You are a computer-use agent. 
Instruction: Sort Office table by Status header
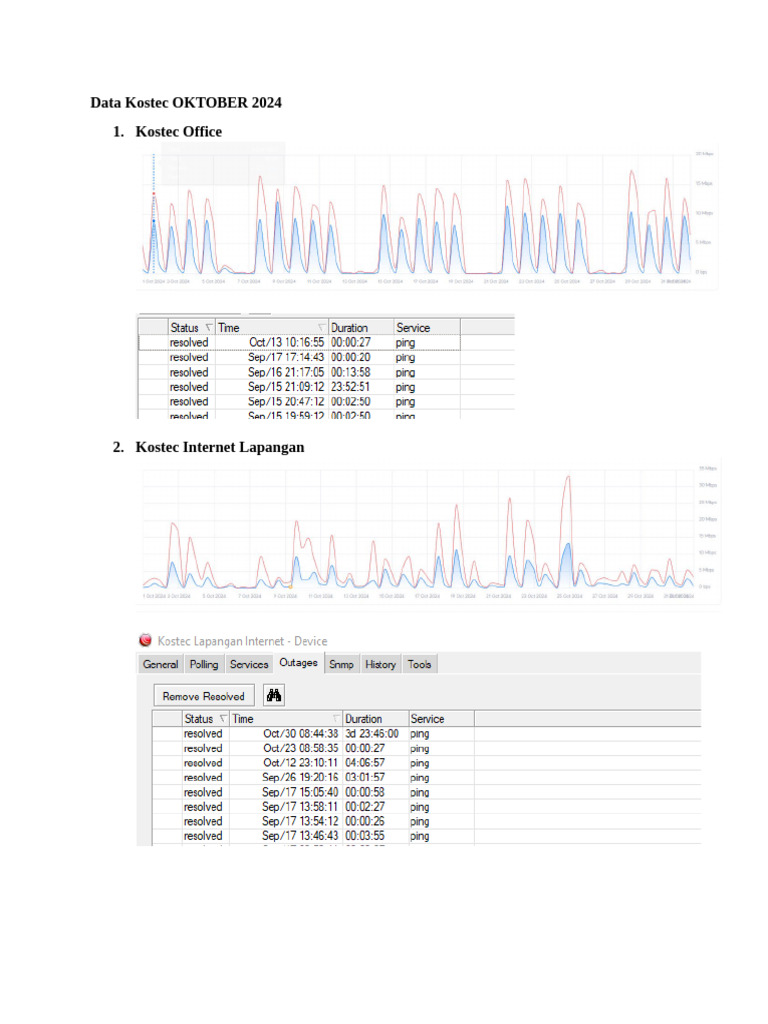pyautogui.click(x=191, y=327)
